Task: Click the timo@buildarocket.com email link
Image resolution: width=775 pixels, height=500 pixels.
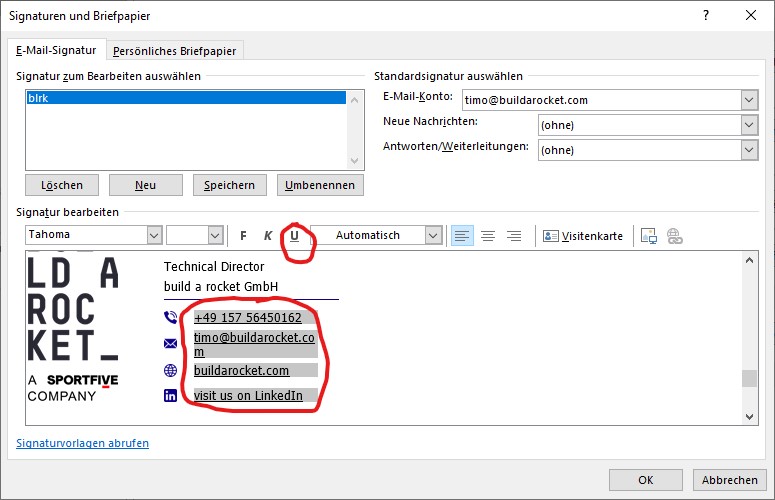Action: tap(254, 344)
